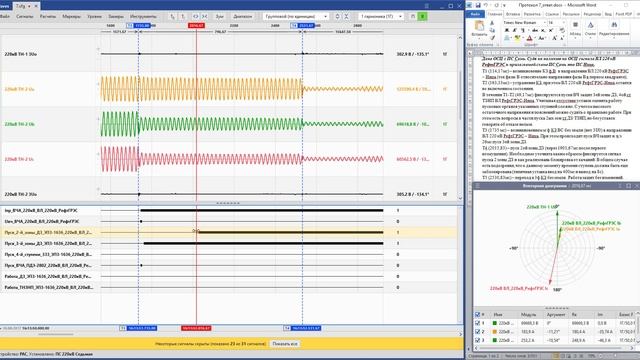Open the Маркеры menu

pyautogui.click(x=71, y=16)
